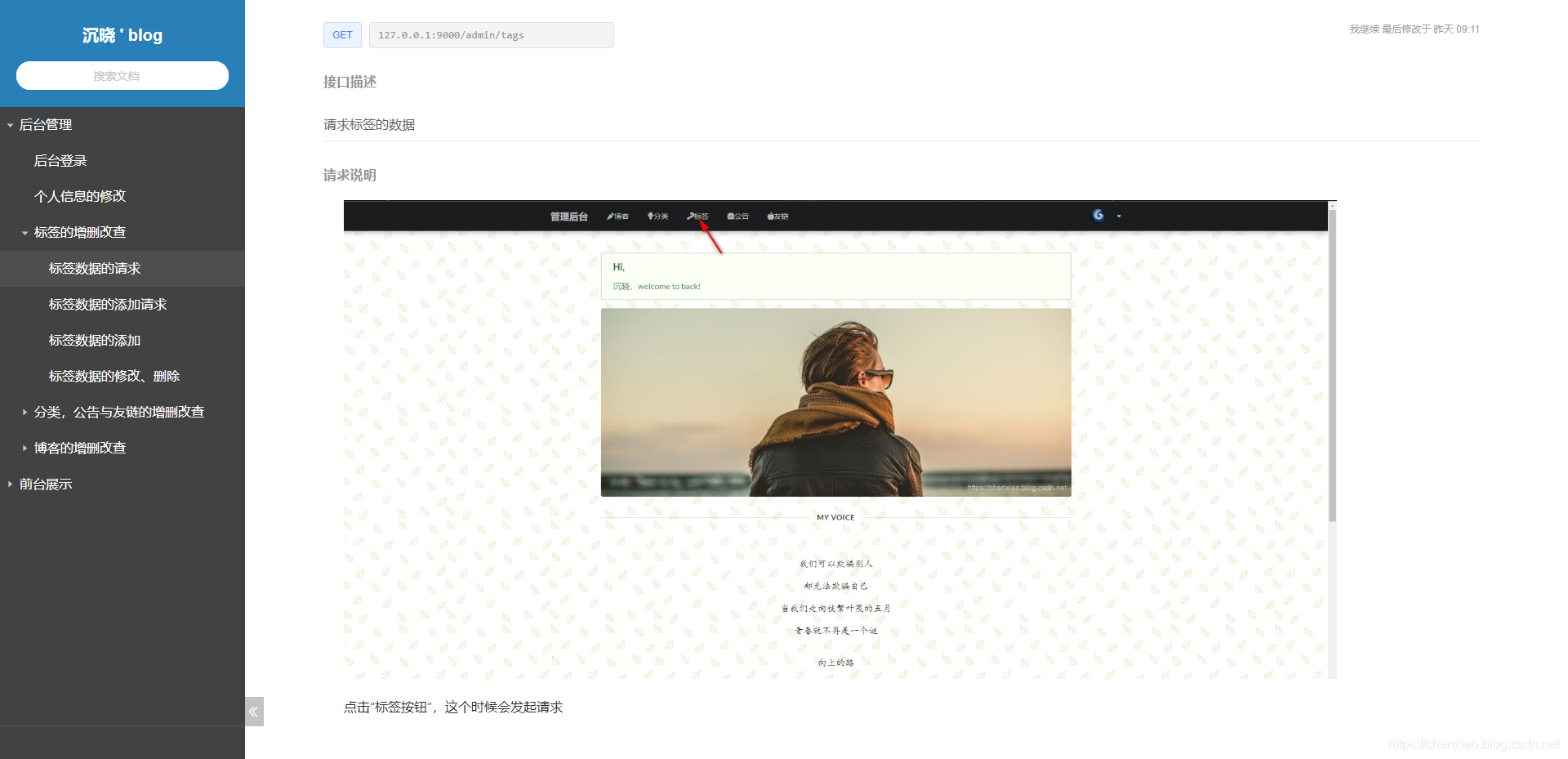
Task: Click the last-modified note 我继续 最后修改于
Action: (x=1414, y=29)
